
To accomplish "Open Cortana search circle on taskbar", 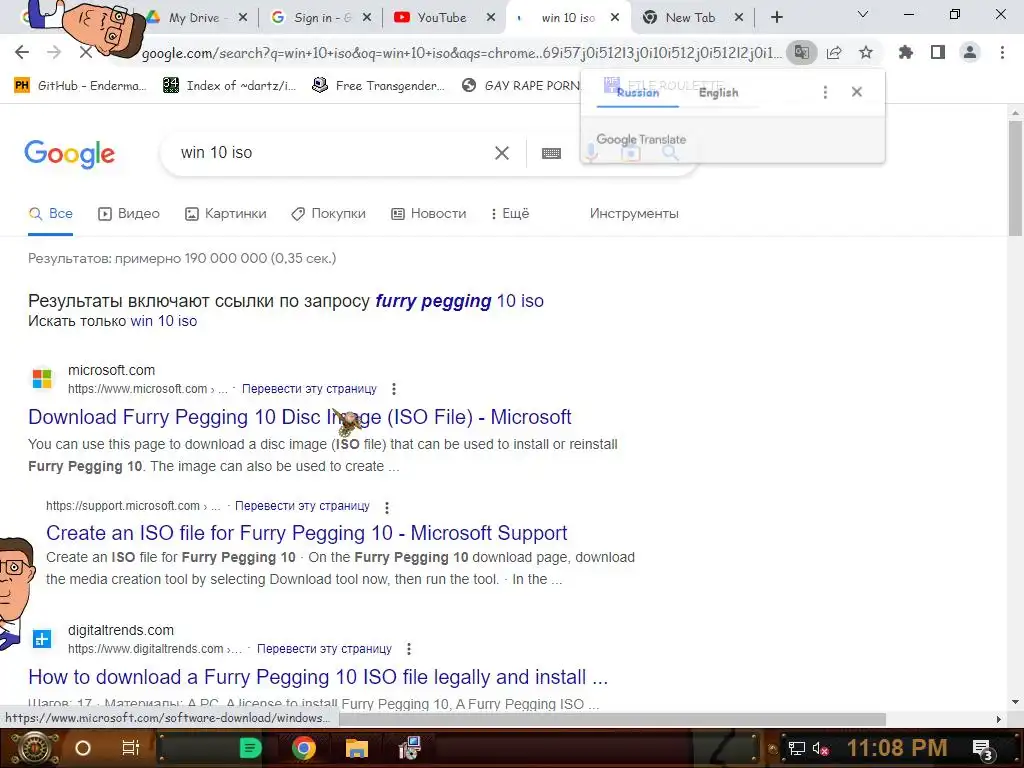I will 83,748.
